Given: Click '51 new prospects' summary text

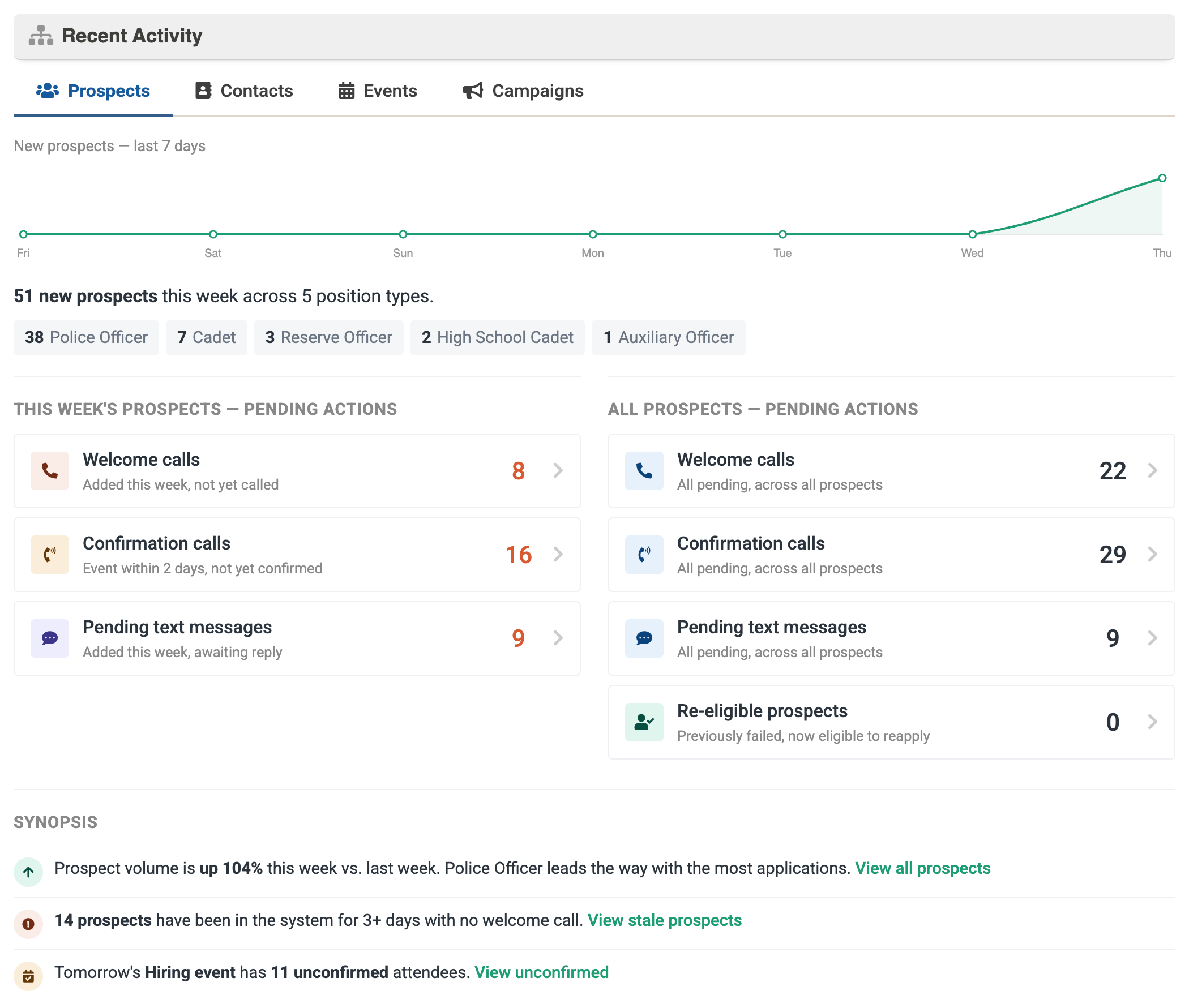Looking at the screenshot, I should [85, 296].
